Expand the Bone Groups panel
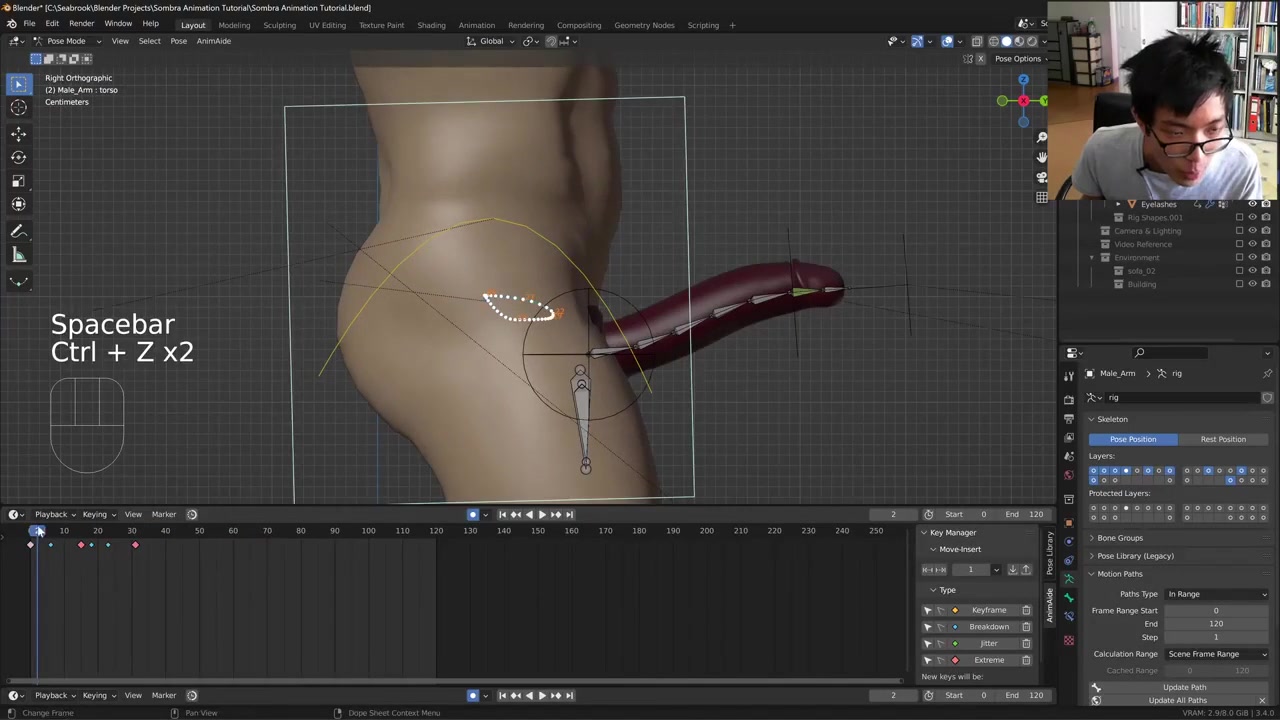 1119,538
